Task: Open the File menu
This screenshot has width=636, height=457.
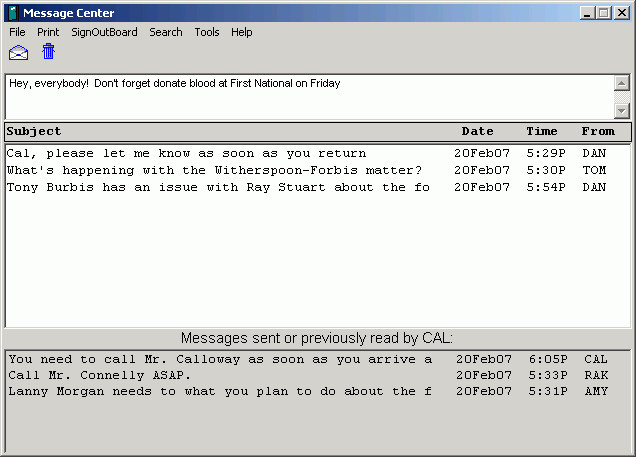Action: (17, 32)
